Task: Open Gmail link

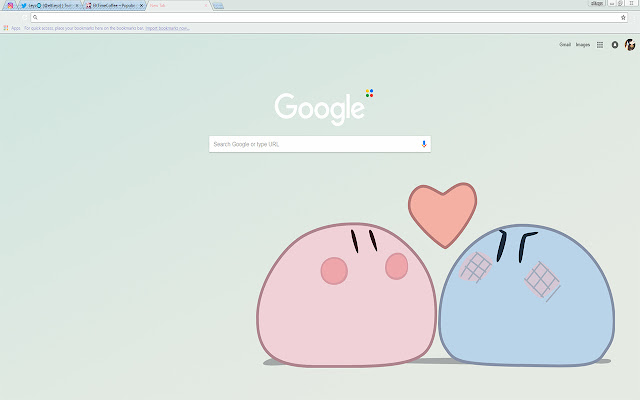Action: tap(565, 44)
